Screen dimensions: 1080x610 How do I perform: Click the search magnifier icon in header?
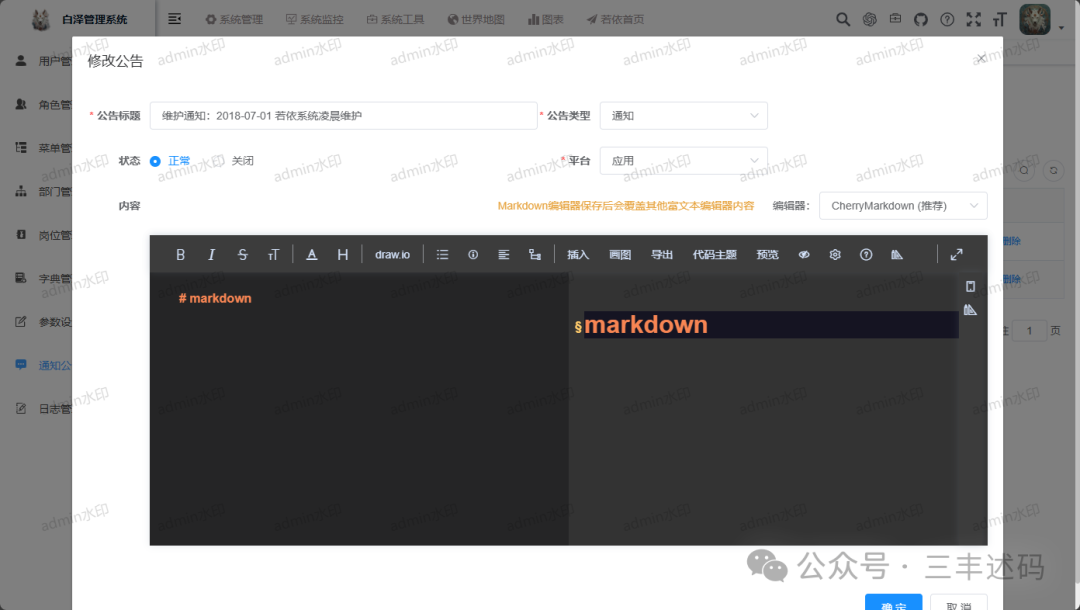click(843, 19)
